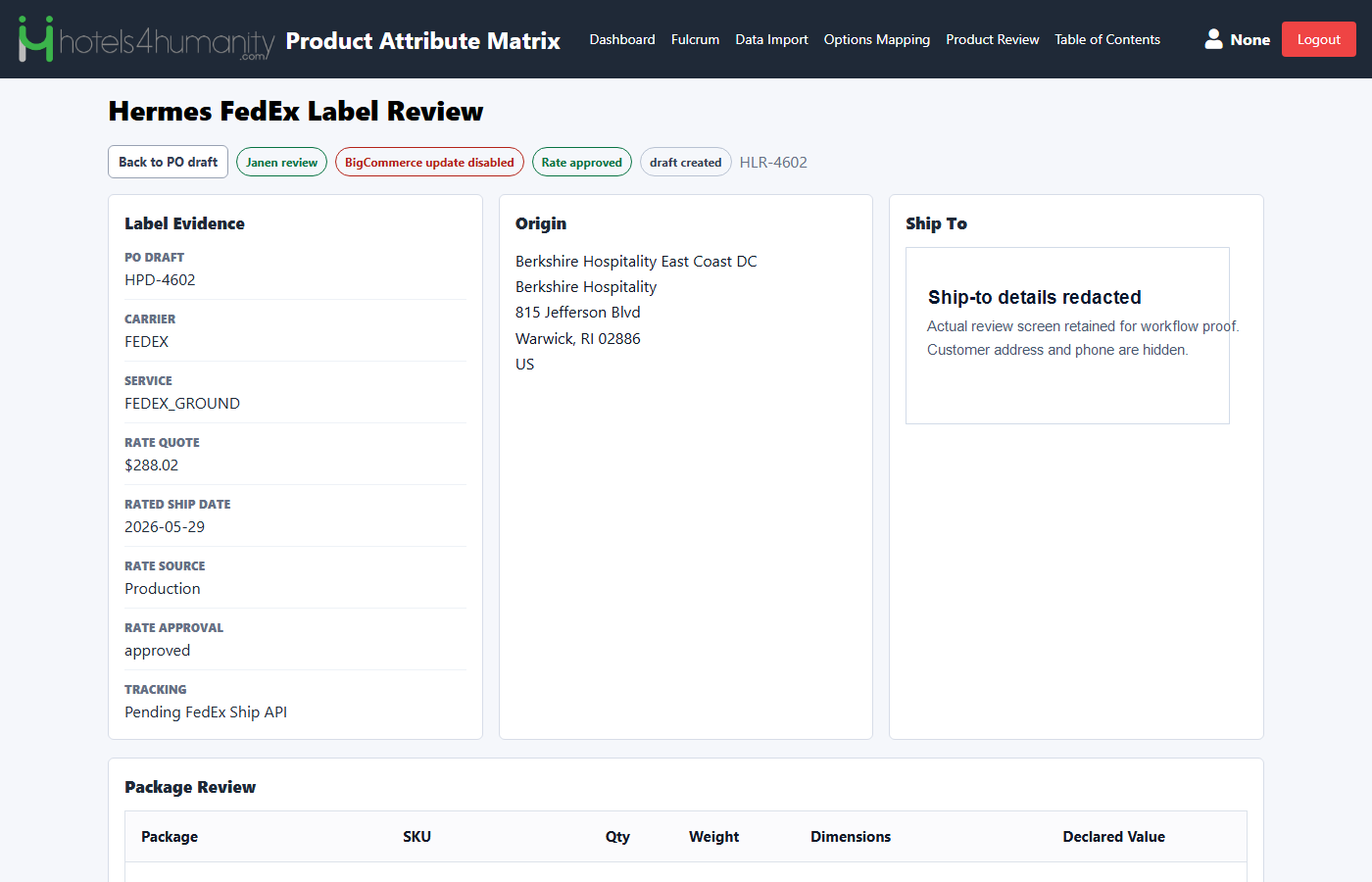Select the HLR-4602 reference ID
This screenshot has height=882, width=1372.
click(773, 163)
